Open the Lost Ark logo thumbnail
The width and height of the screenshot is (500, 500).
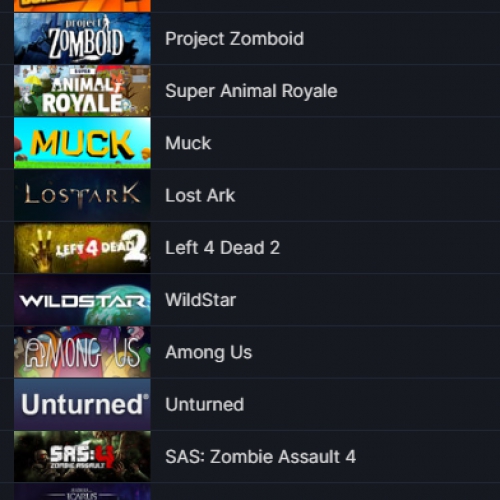pyautogui.click(x=82, y=195)
